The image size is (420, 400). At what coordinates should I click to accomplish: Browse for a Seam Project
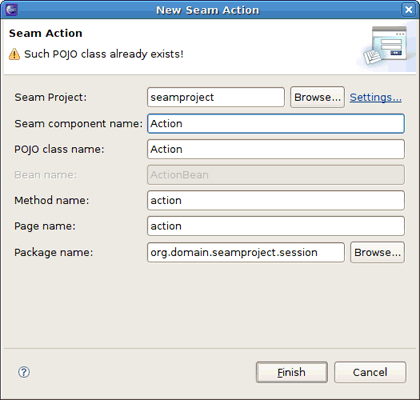tap(317, 97)
